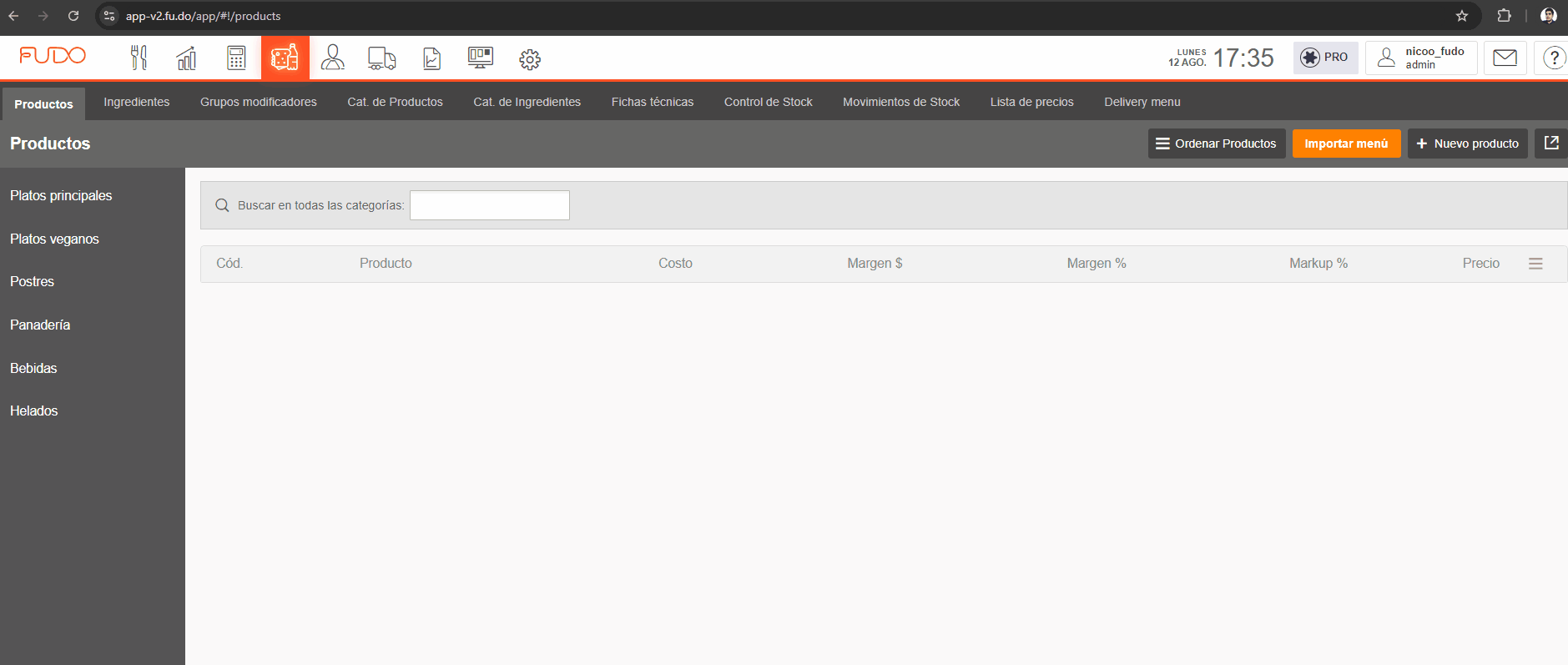Switch to the Cat. de Ingredientes tab
This screenshot has width=1568, height=665.
click(x=527, y=102)
